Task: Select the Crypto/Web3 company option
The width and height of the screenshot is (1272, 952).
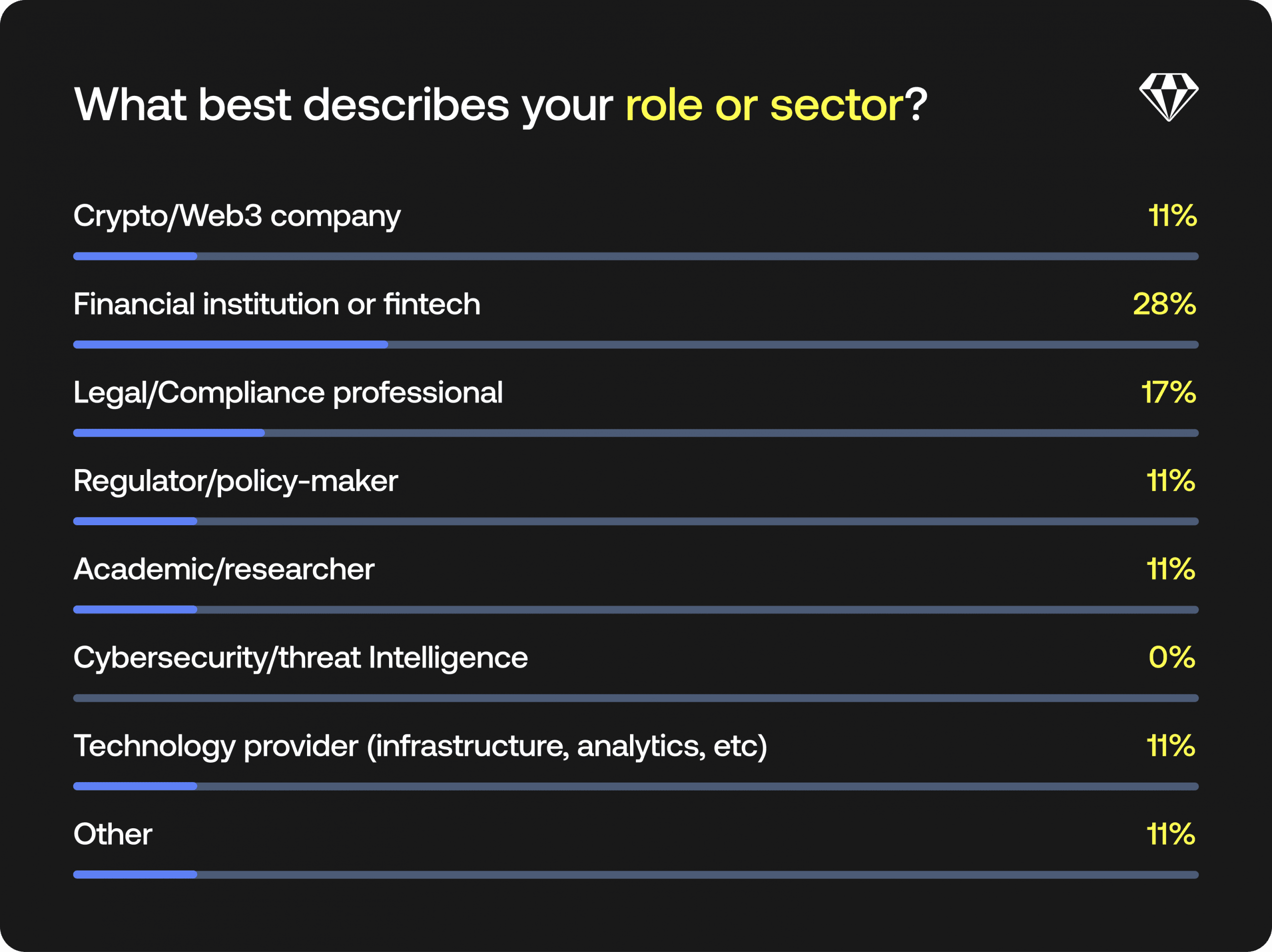Action: 237,216
